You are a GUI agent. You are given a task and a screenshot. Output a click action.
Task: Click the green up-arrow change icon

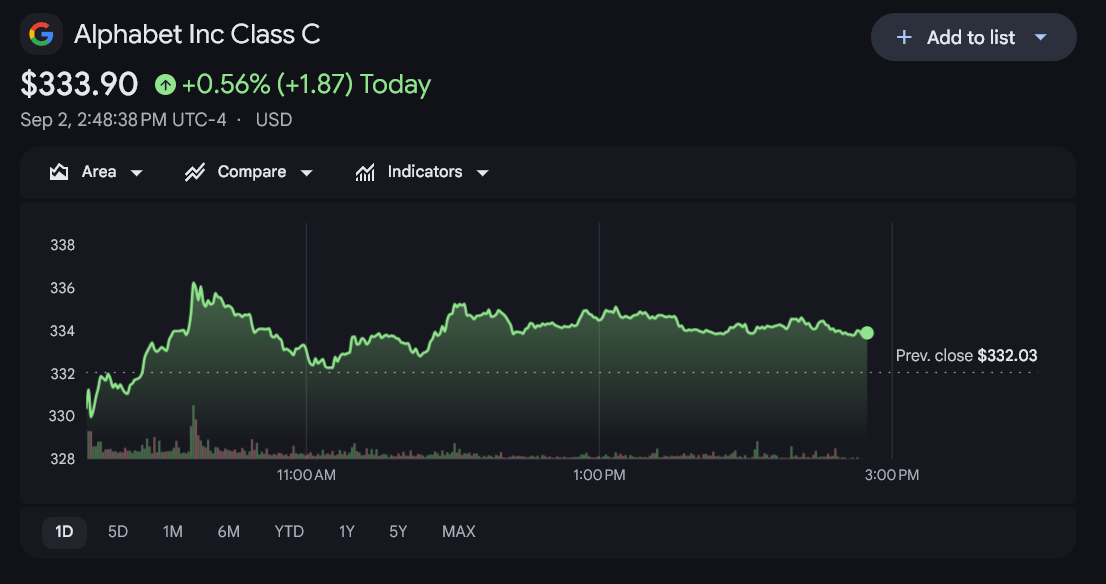[165, 85]
